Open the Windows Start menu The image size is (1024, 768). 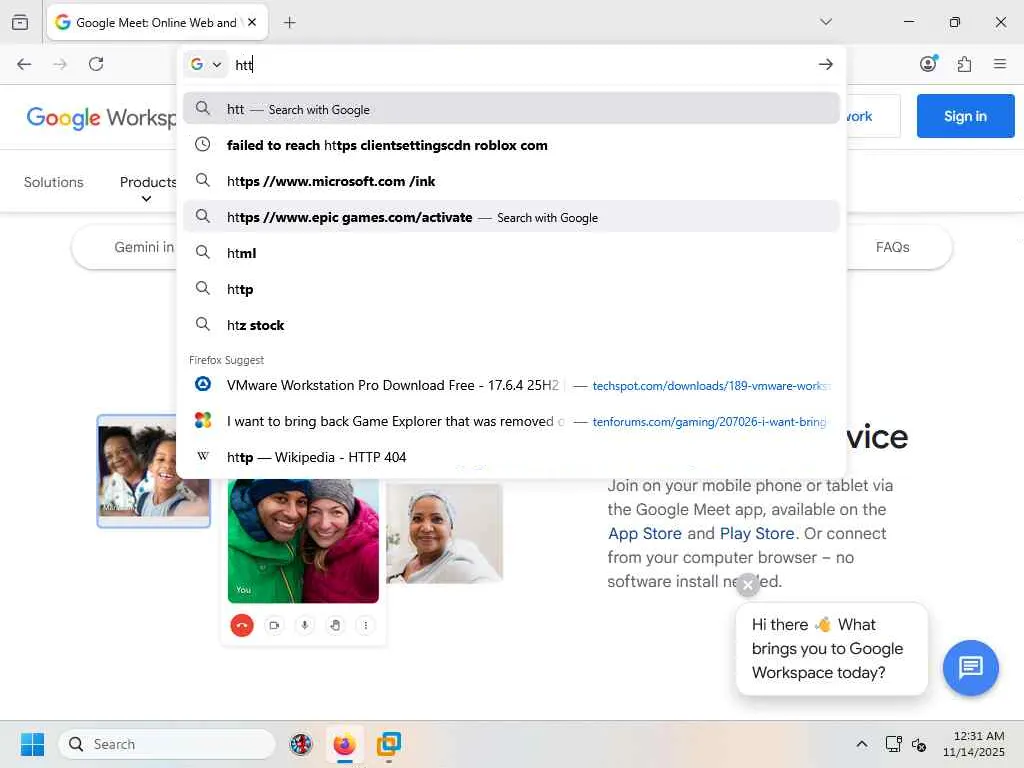point(32,744)
